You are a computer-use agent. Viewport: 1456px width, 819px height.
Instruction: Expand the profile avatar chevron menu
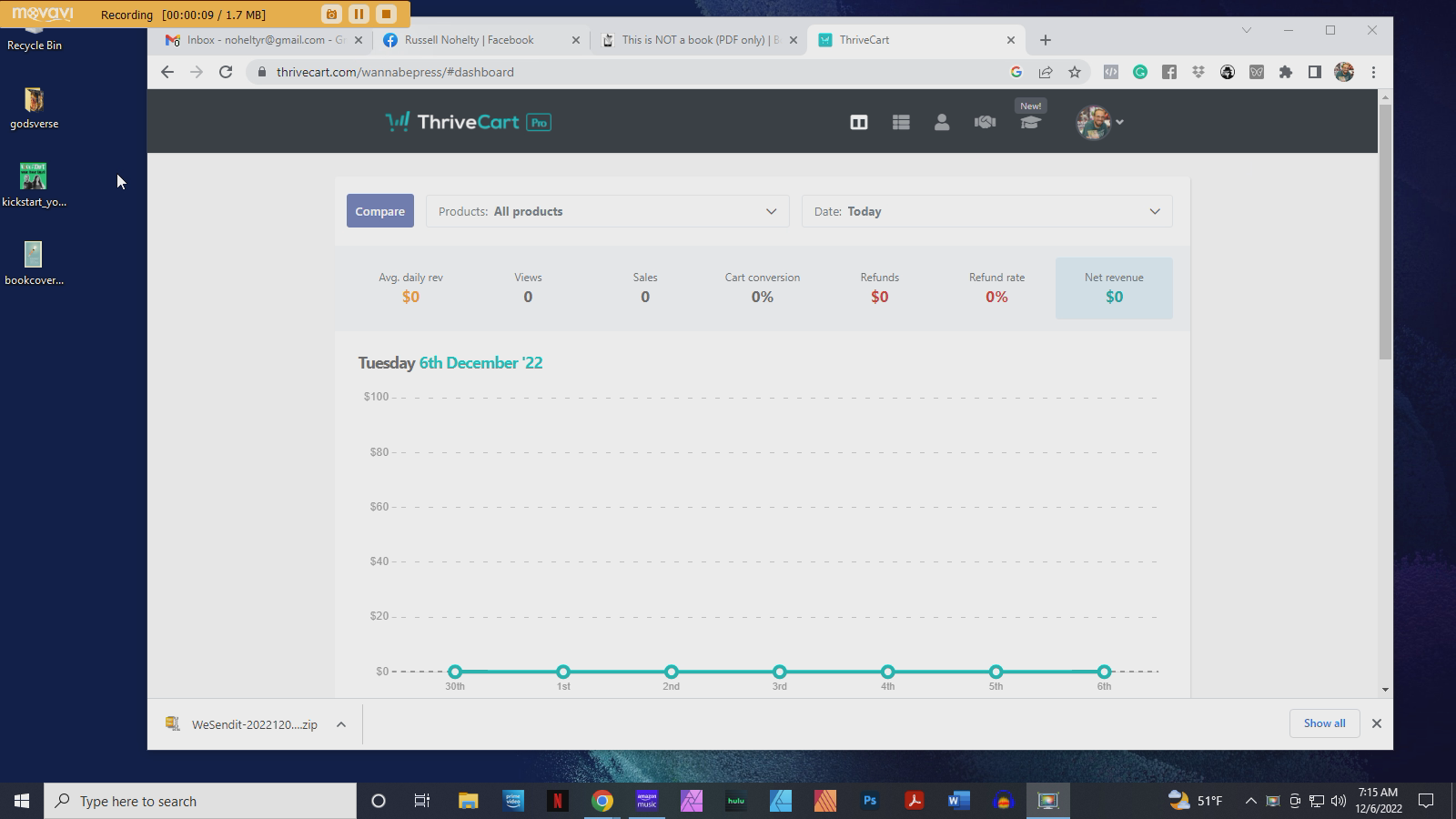pyautogui.click(x=1120, y=122)
